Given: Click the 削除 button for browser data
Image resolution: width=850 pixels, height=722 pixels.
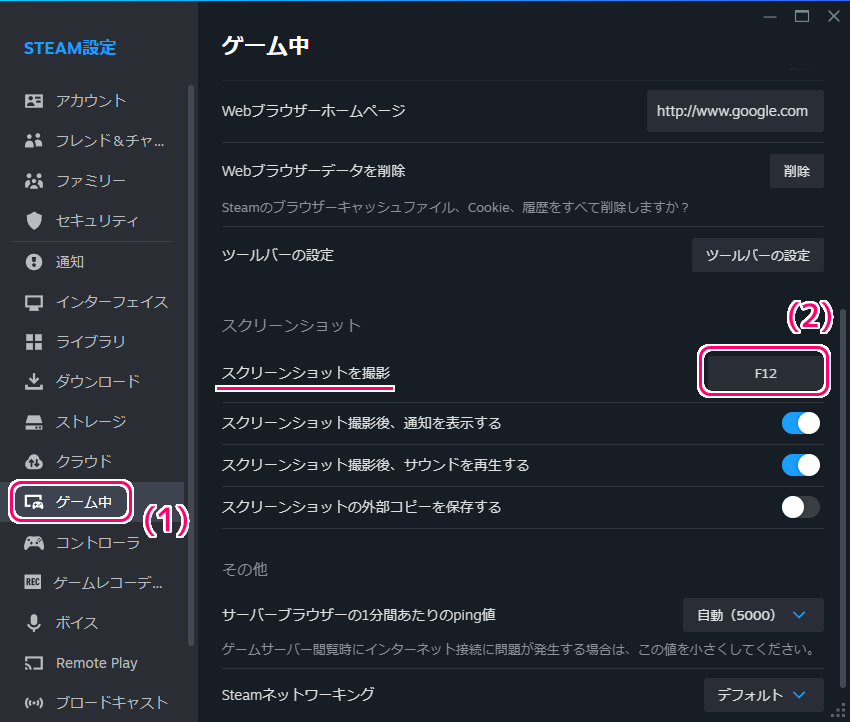Looking at the screenshot, I should pos(796,171).
